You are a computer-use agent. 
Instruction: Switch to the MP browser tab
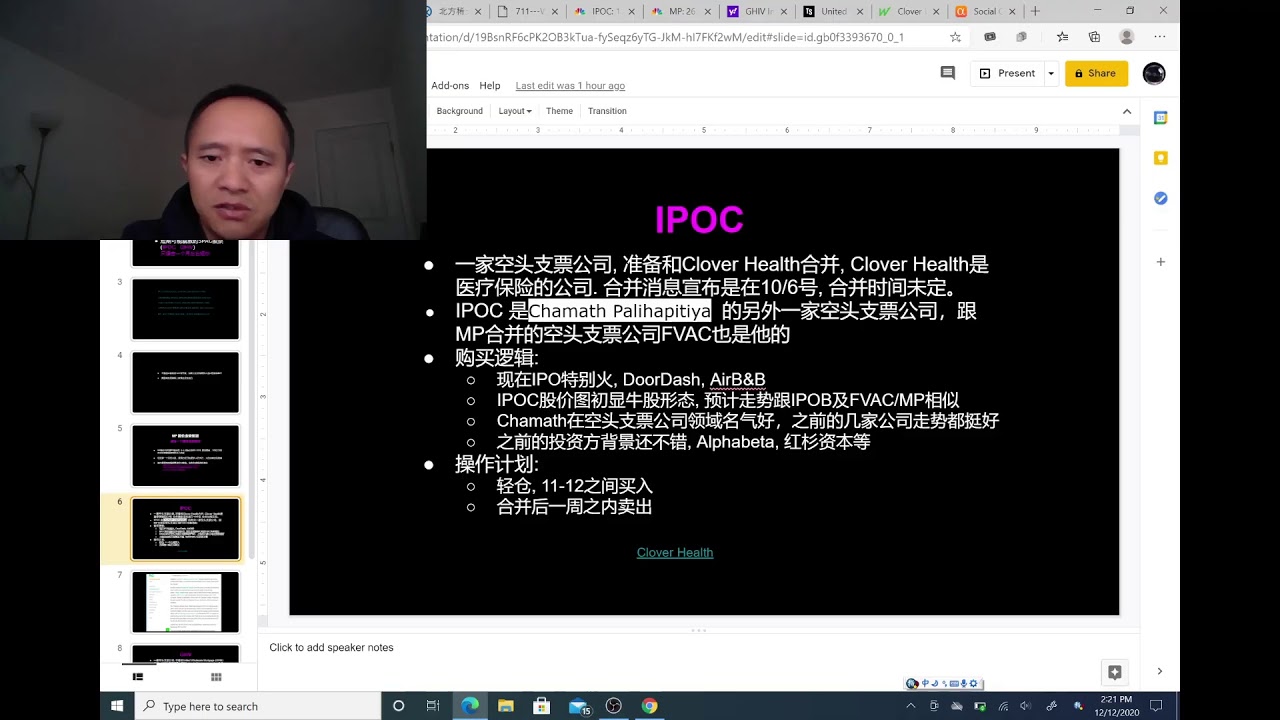coord(682,12)
